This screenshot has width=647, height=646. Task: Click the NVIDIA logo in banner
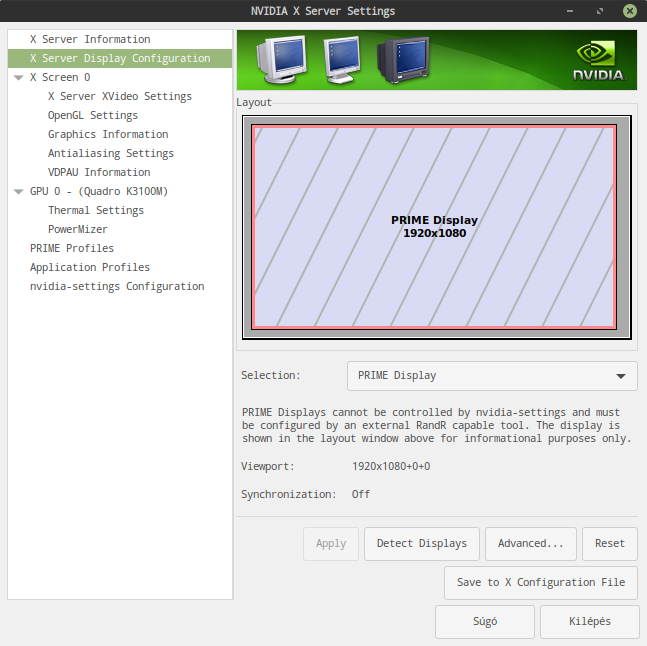click(599, 61)
